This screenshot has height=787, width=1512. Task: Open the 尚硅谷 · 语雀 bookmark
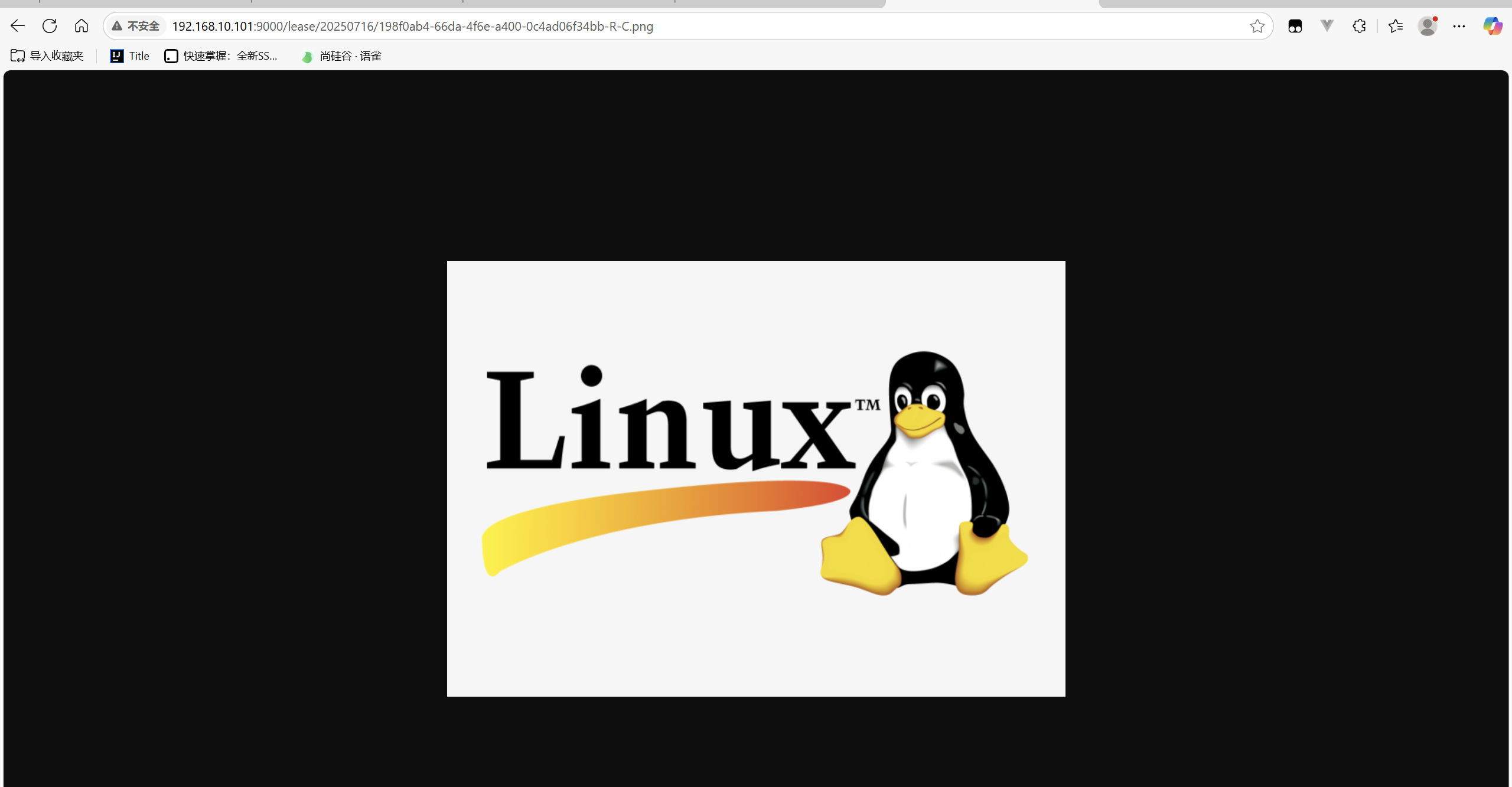click(341, 56)
